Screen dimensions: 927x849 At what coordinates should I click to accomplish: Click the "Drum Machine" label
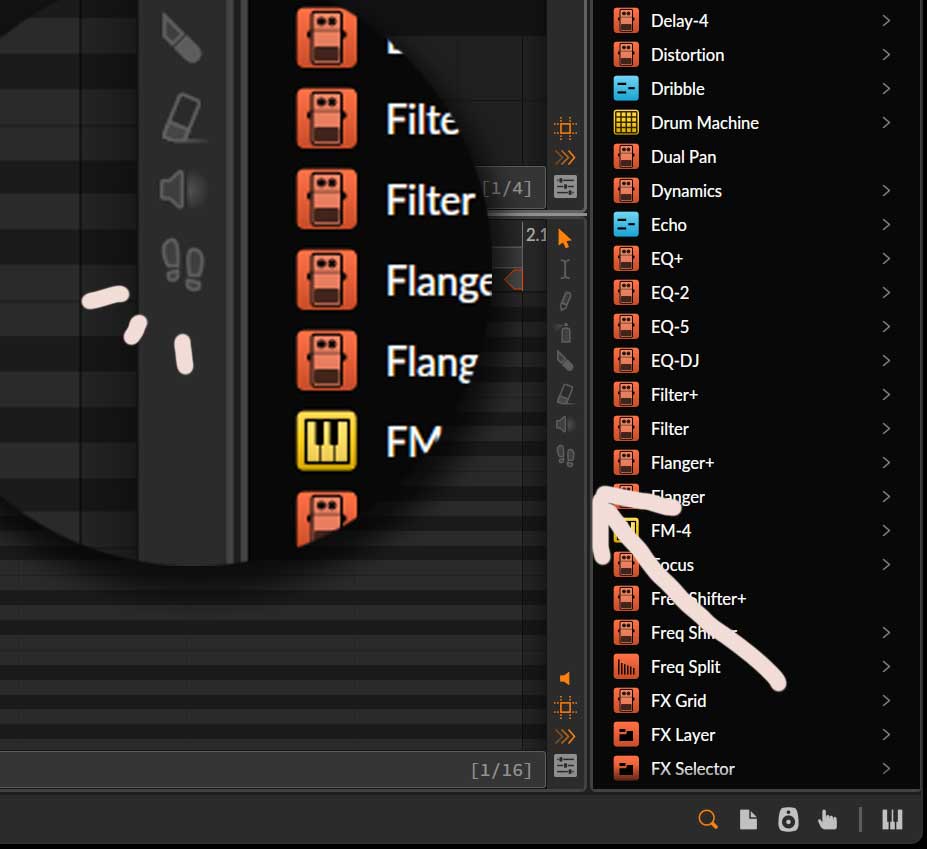pyautogui.click(x=705, y=123)
